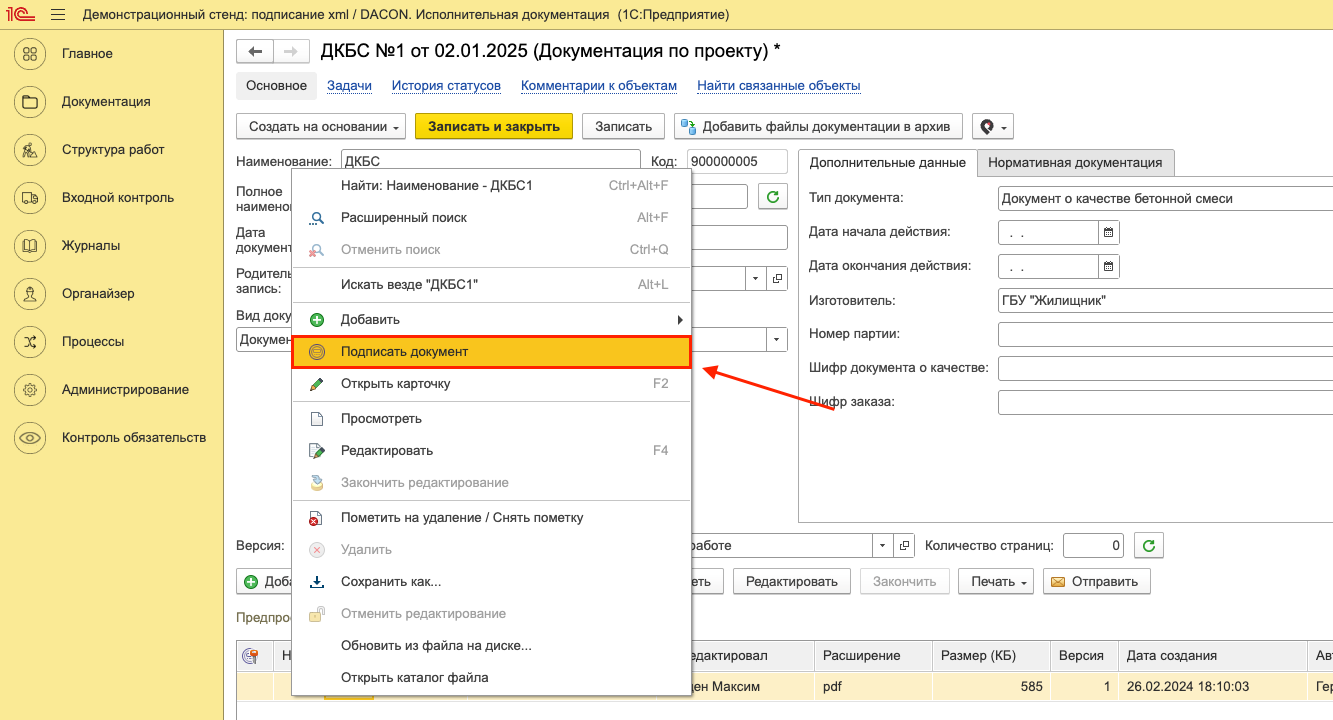Viewport: 1333px width, 720px height.
Task: Switch to Нормативная документация tab
Action: point(1075,162)
